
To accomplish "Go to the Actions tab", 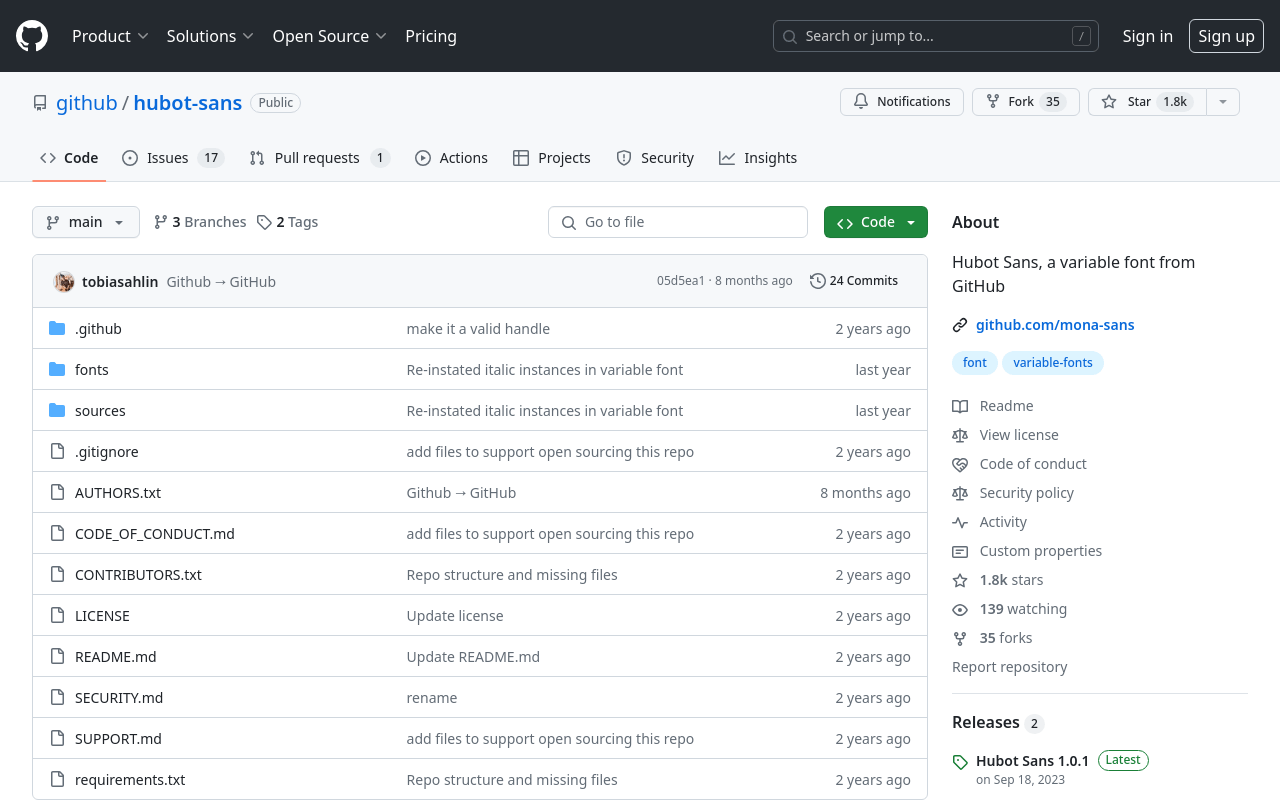I will [451, 158].
